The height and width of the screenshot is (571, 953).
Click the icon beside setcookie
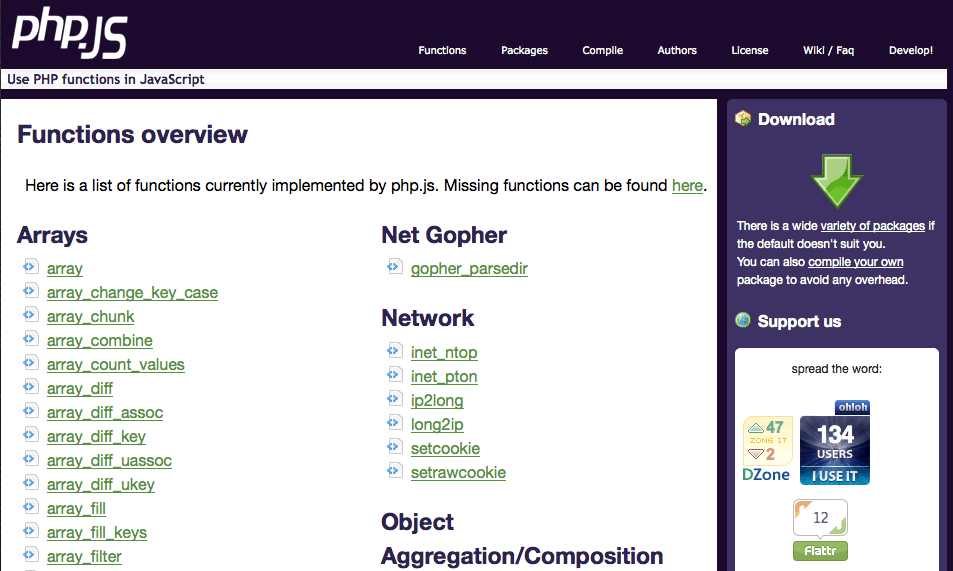click(x=395, y=447)
